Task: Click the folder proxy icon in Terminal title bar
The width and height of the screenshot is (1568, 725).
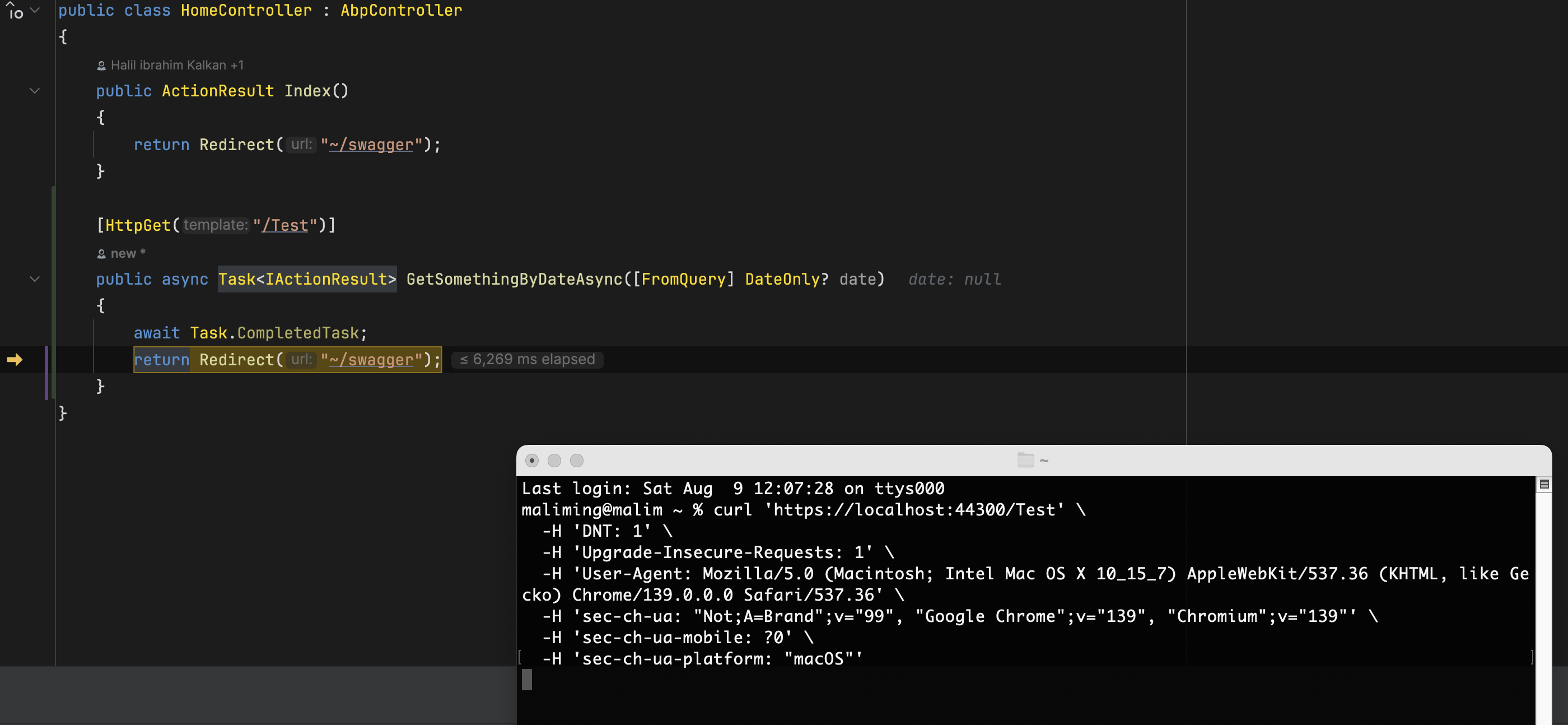Action: coord(1026,461)
